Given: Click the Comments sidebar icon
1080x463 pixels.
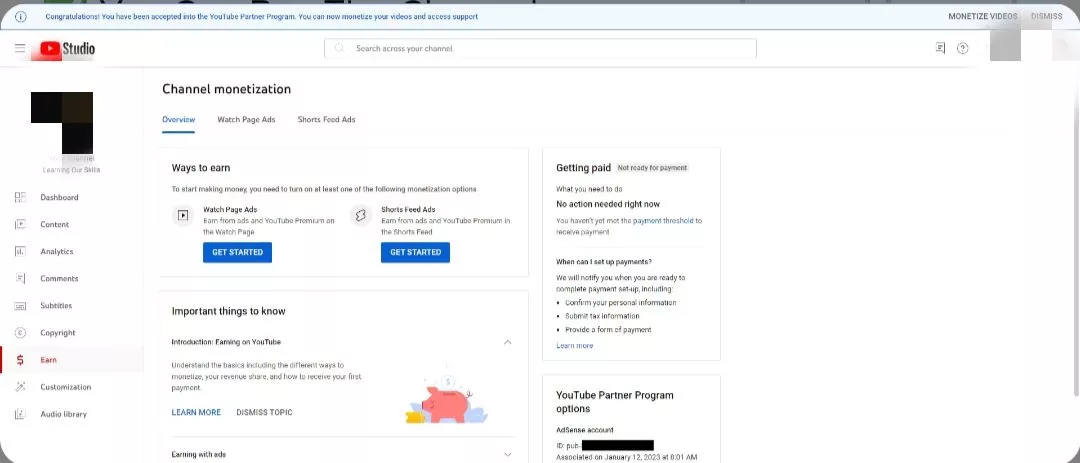Looking at the screenshot, I should [20, 278].
